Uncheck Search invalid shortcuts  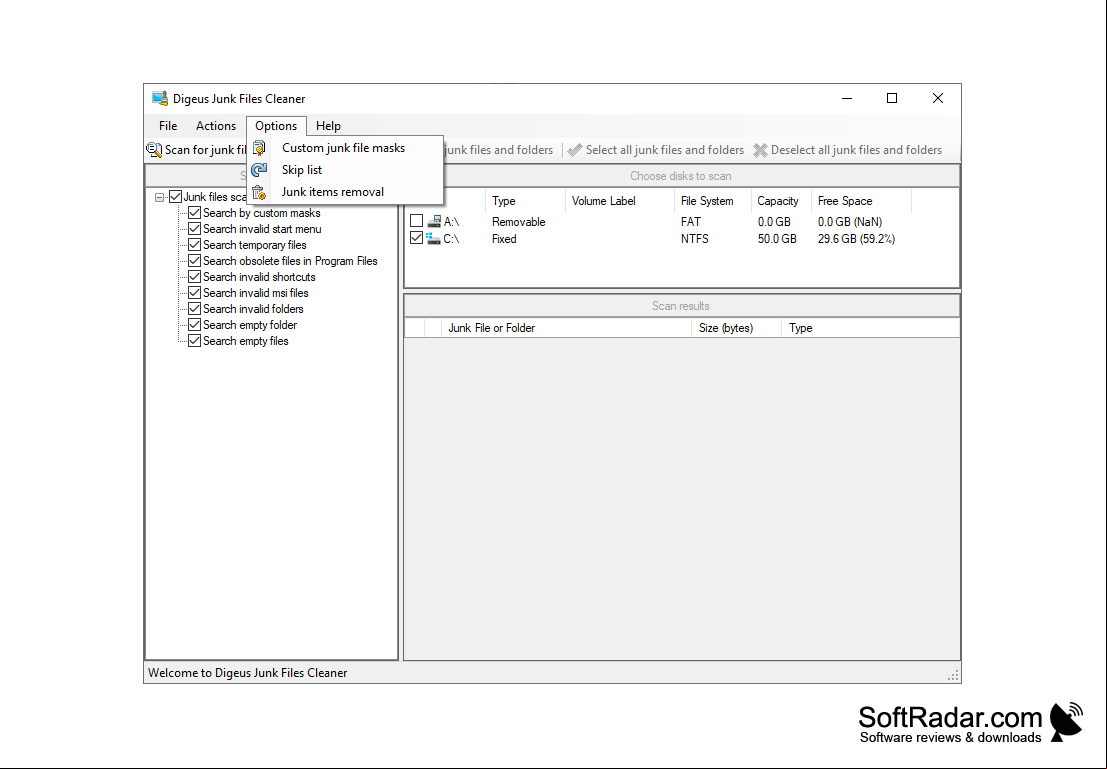point(194,277)
